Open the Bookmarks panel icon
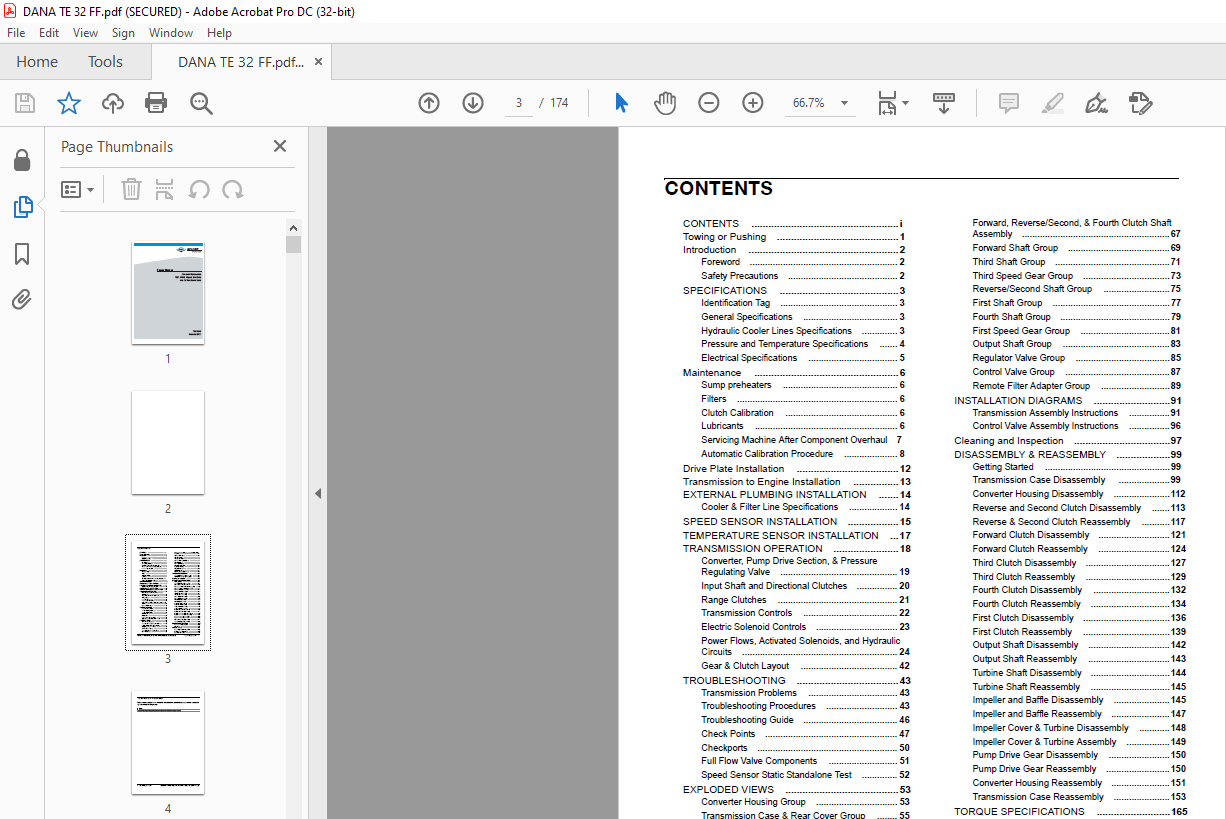 pyautogui.click(x=22, y=254)
